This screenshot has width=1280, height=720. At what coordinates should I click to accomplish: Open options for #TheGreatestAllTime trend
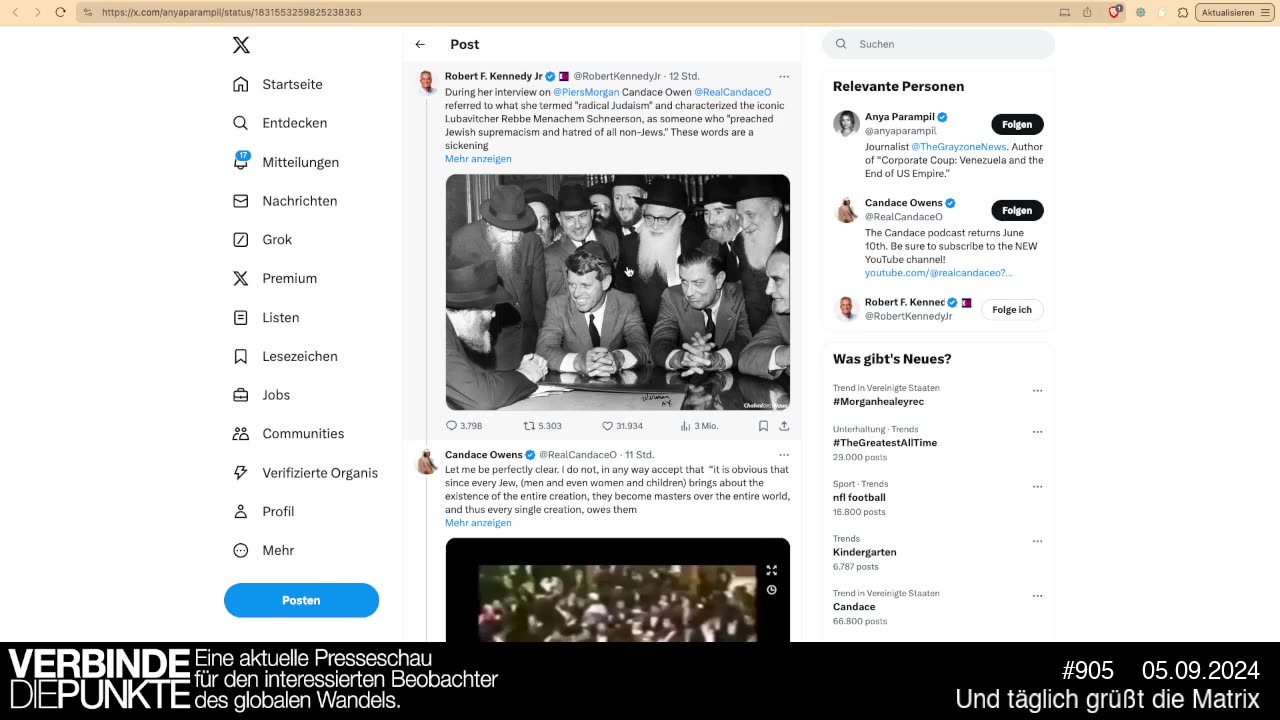click(x=1037, y=432)
